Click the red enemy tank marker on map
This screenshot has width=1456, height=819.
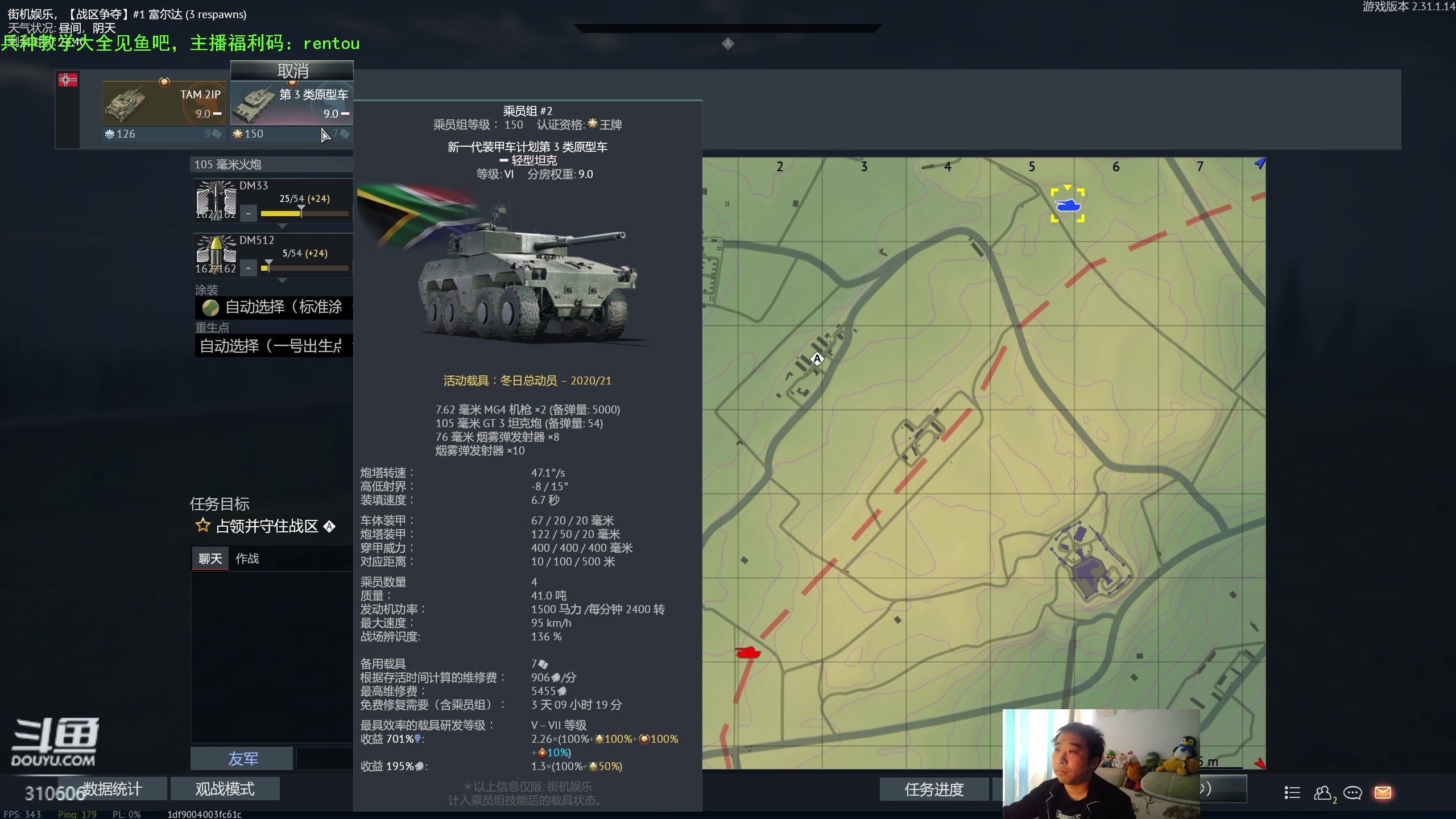747,652
